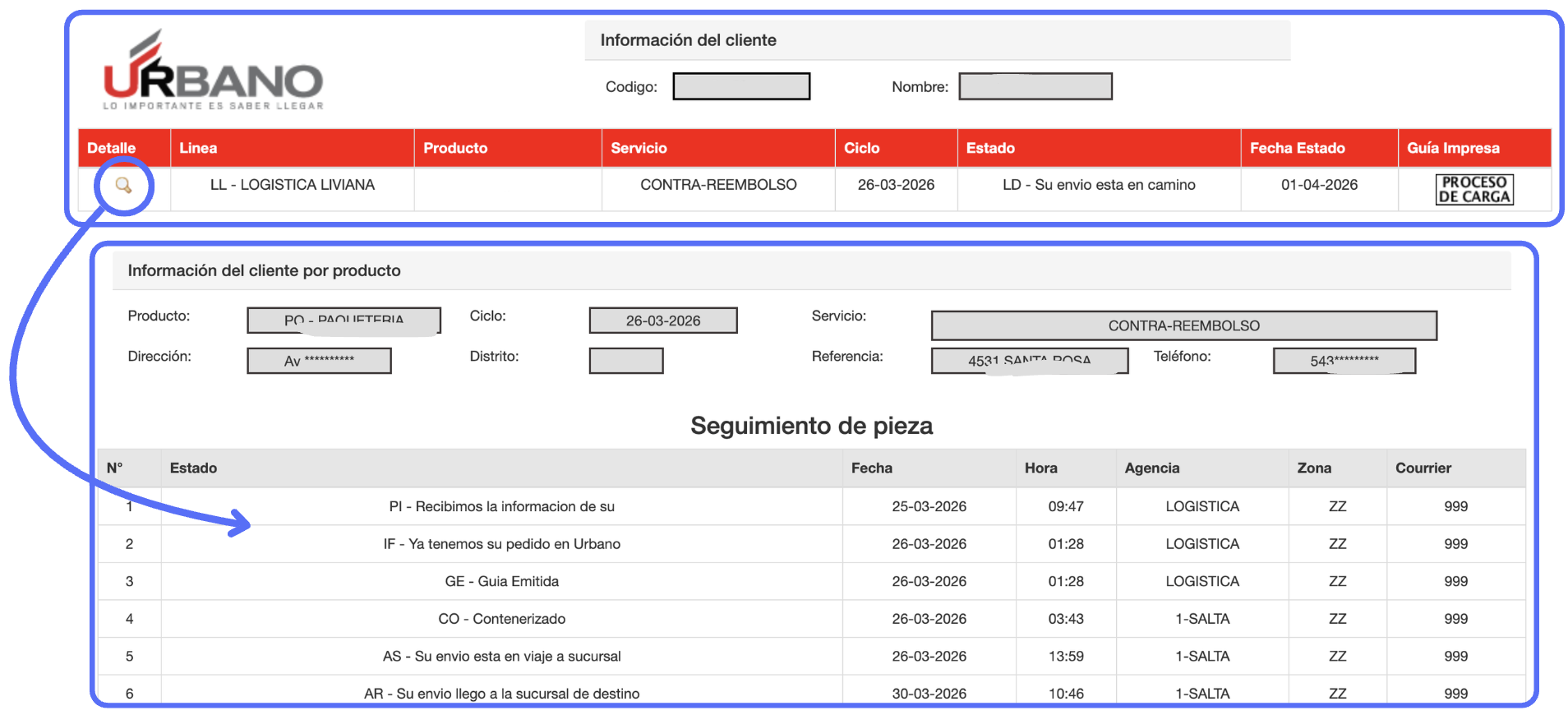Click the Codigo input field

(x=740, y=86)
